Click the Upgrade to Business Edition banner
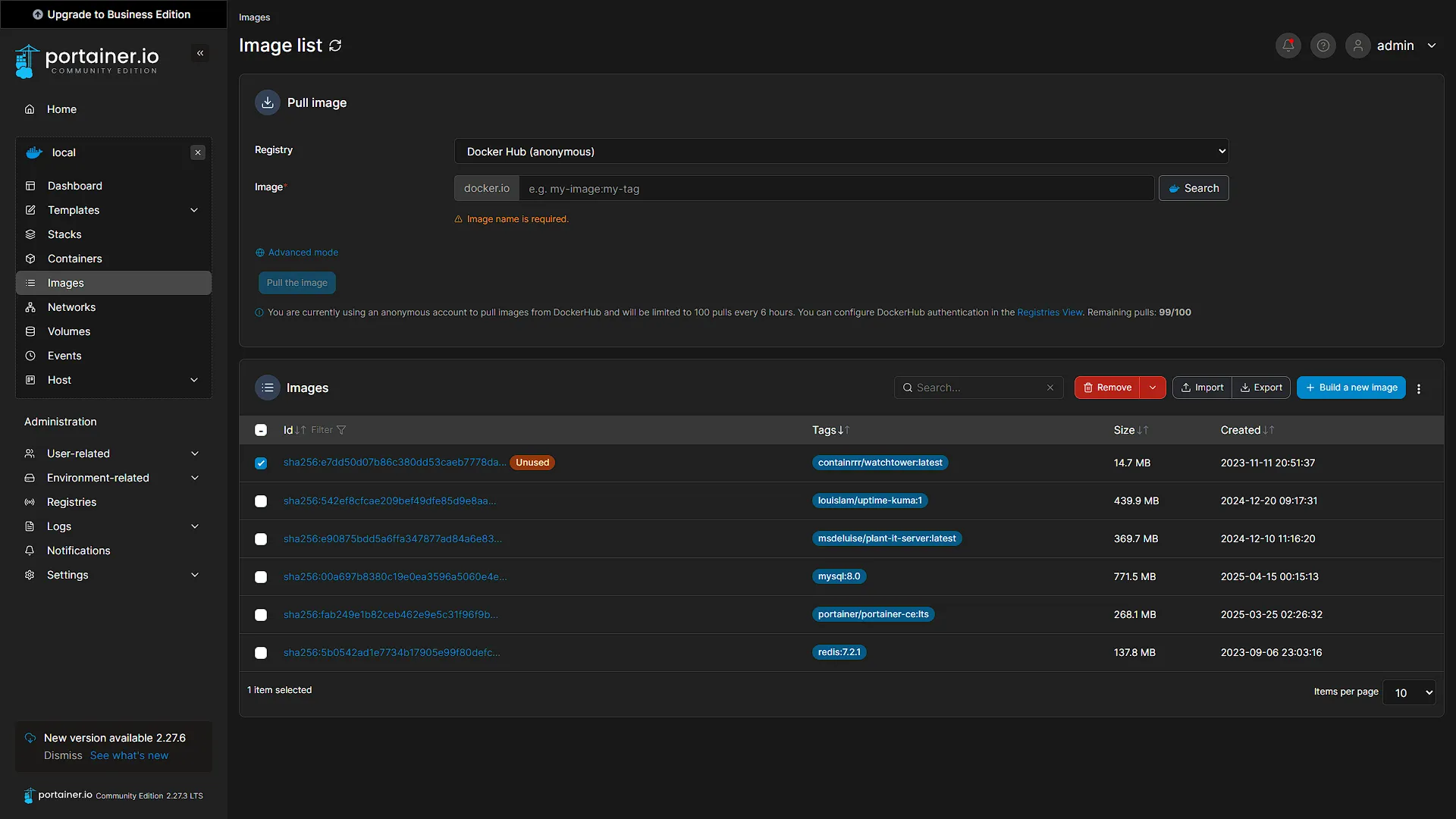This screenshot has width=1456, height=819. (x=114, y=14)
